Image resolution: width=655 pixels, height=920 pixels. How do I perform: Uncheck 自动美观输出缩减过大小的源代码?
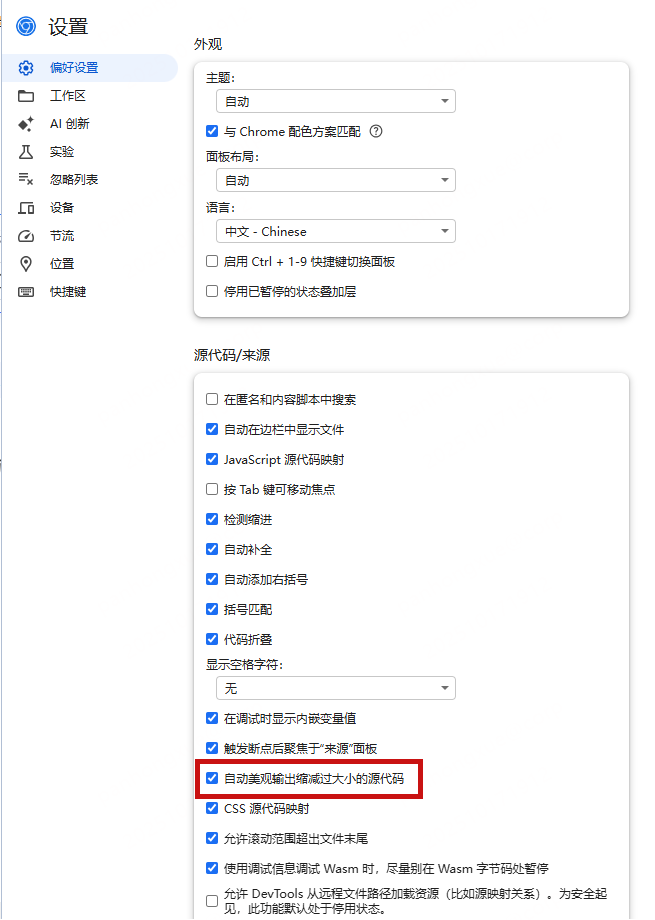[212, 778]
